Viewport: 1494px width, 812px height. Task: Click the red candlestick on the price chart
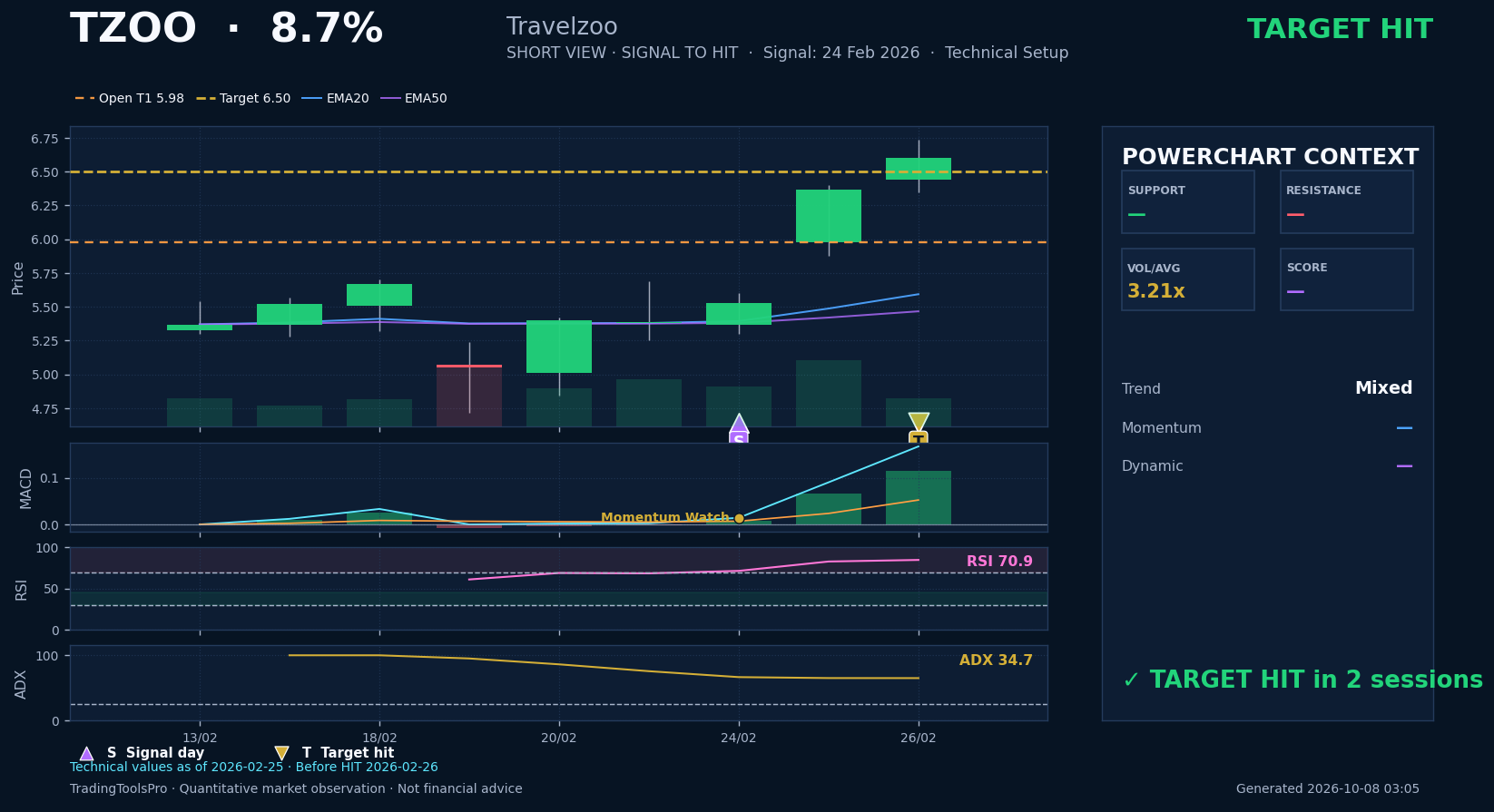(469, 366)
